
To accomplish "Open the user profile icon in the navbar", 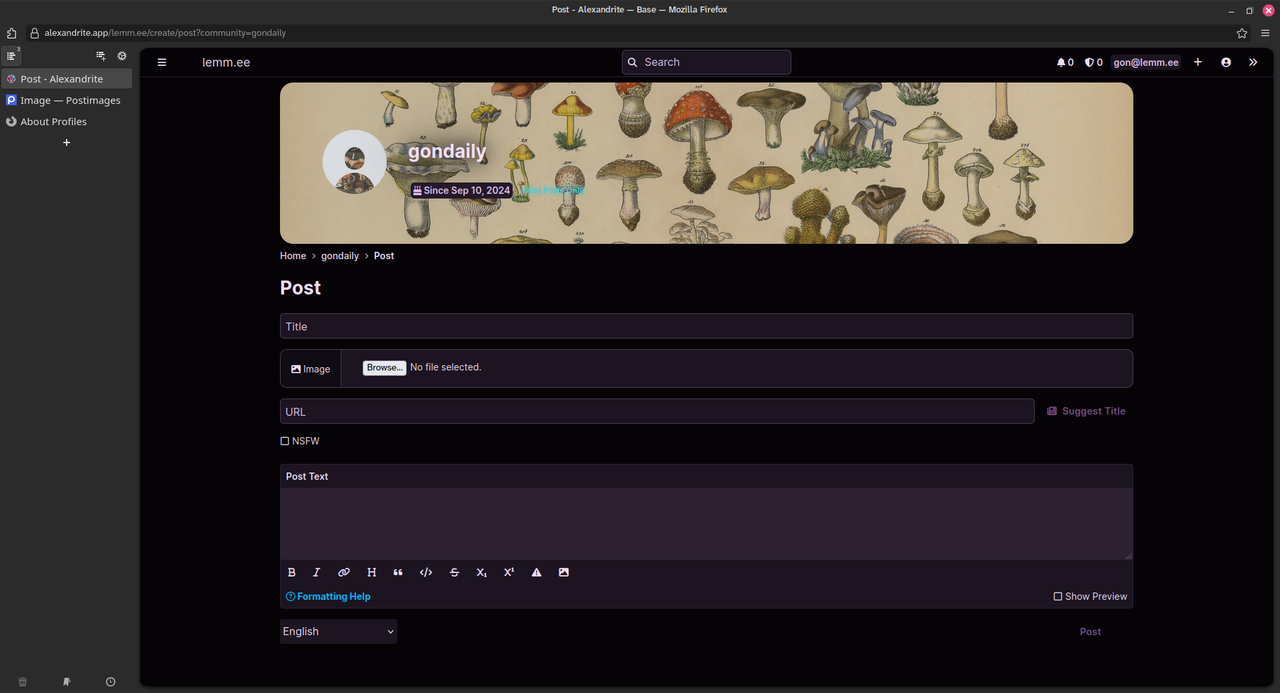I will click(1226, 62).
